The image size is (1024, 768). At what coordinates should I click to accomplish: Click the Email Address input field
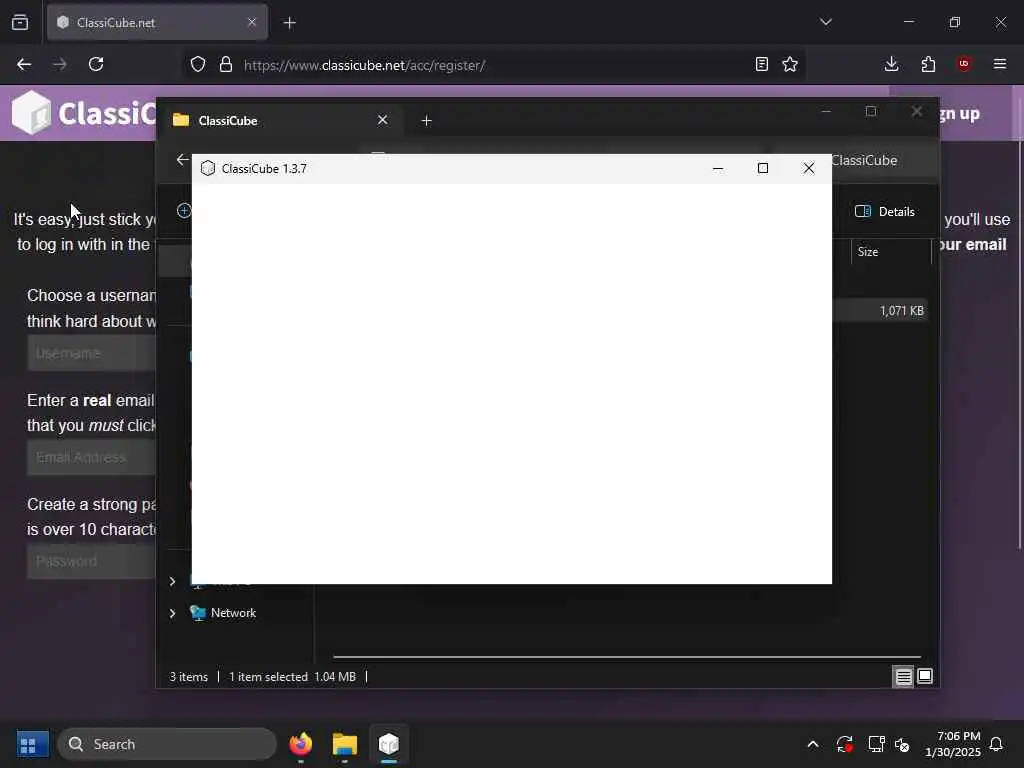coord(91,457)
